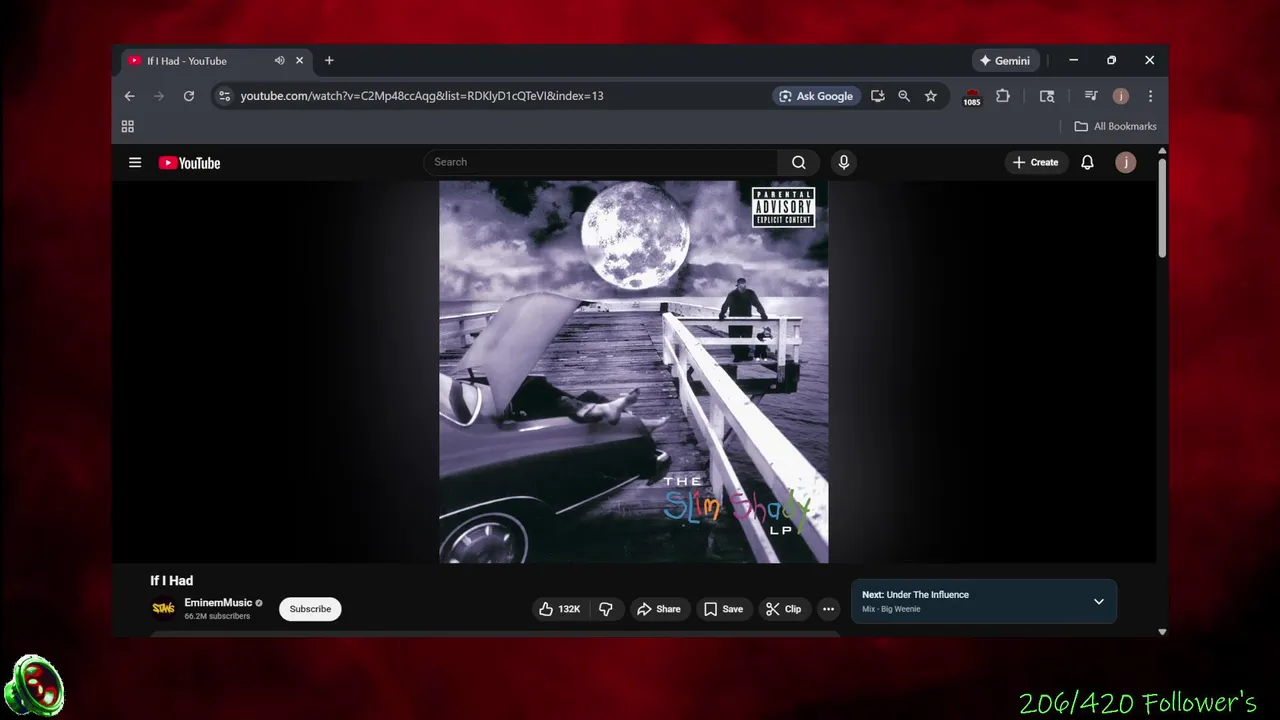Expand the Next: Under The Influence panel

[1099, 601]
